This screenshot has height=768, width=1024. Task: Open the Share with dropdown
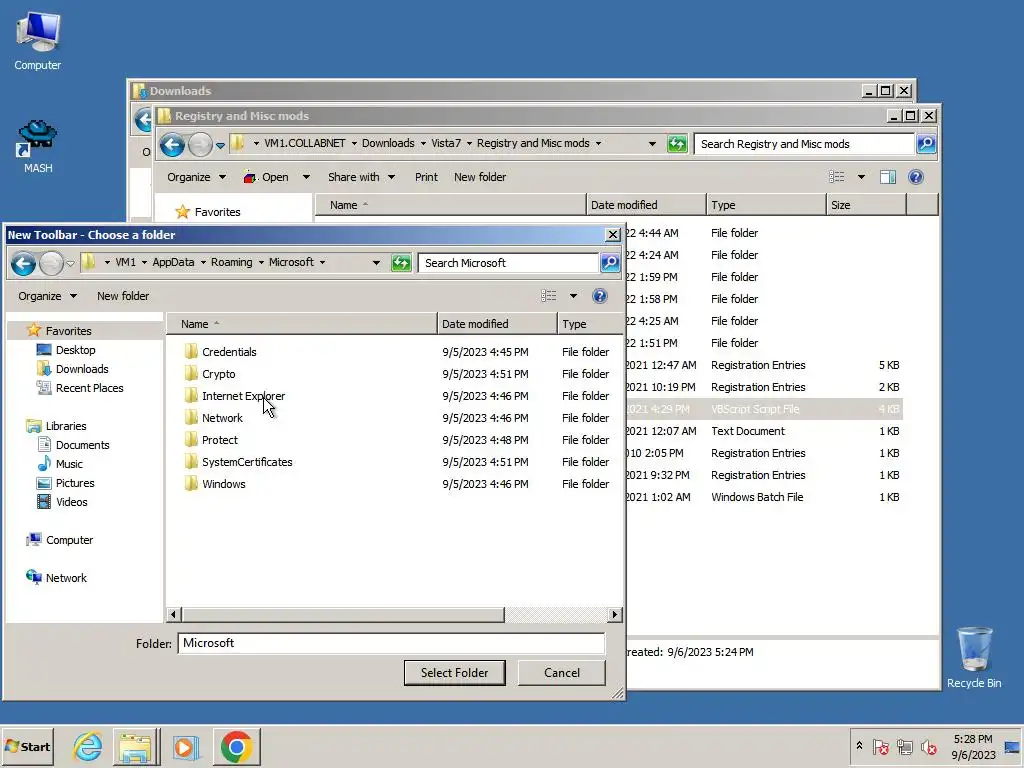[x=361, y=177]
